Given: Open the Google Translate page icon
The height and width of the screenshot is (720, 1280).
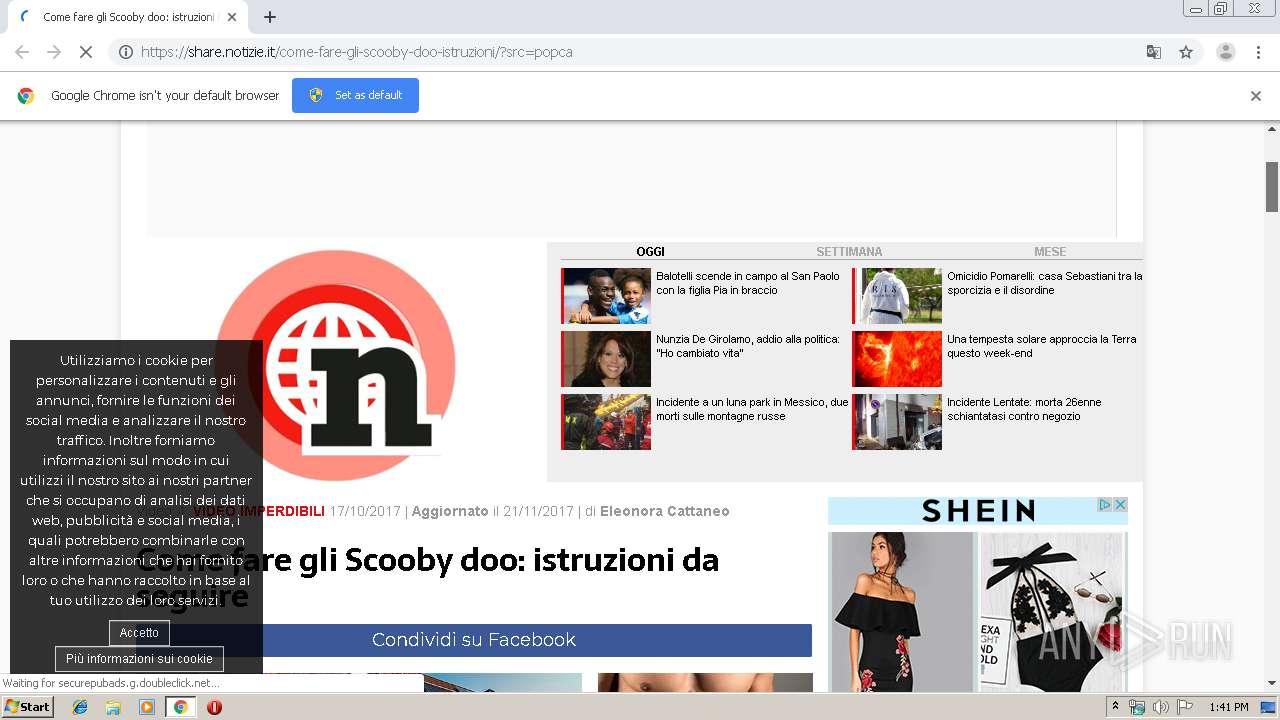Looking at the screenshot, I should (1153, 52).
